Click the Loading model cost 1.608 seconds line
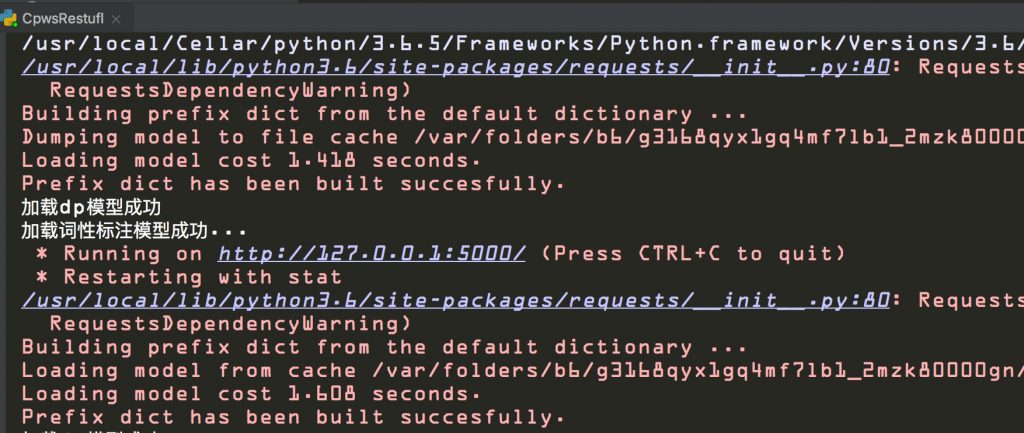This screenshot has width=1024, height=433. click(251, 394)
